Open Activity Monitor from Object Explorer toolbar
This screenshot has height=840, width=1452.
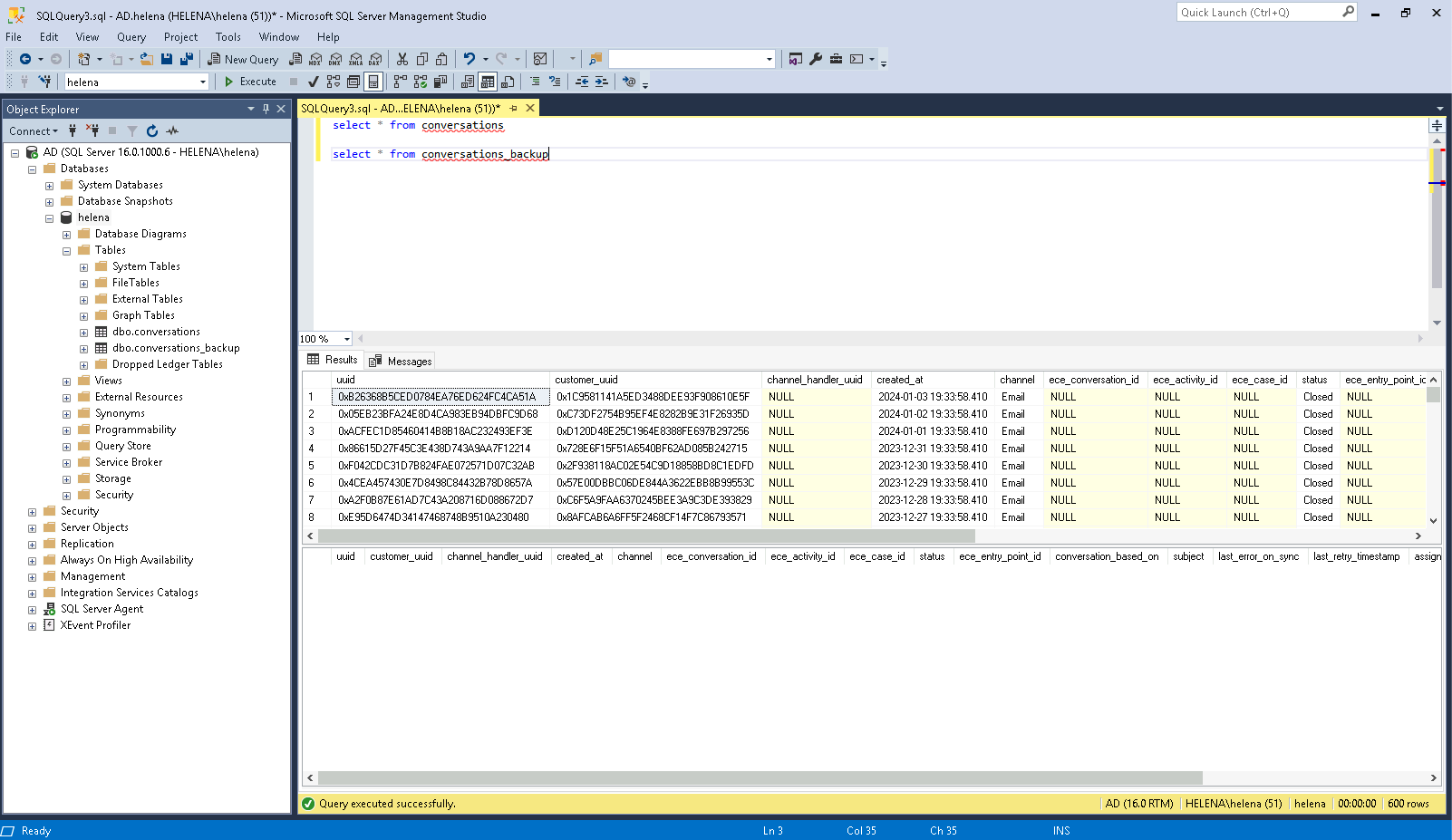pyautogui.click(x=172, y=131)
